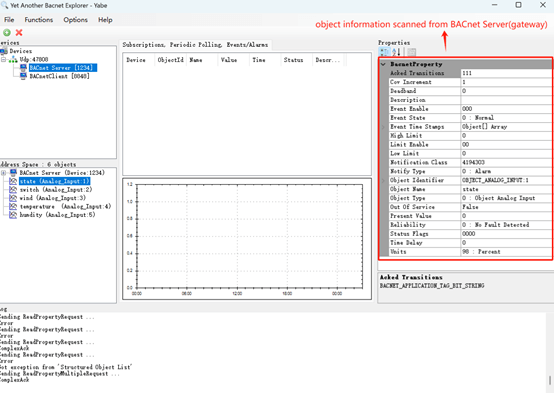Click the Time column header
The image size is (554, 393).
pos(265,60)
